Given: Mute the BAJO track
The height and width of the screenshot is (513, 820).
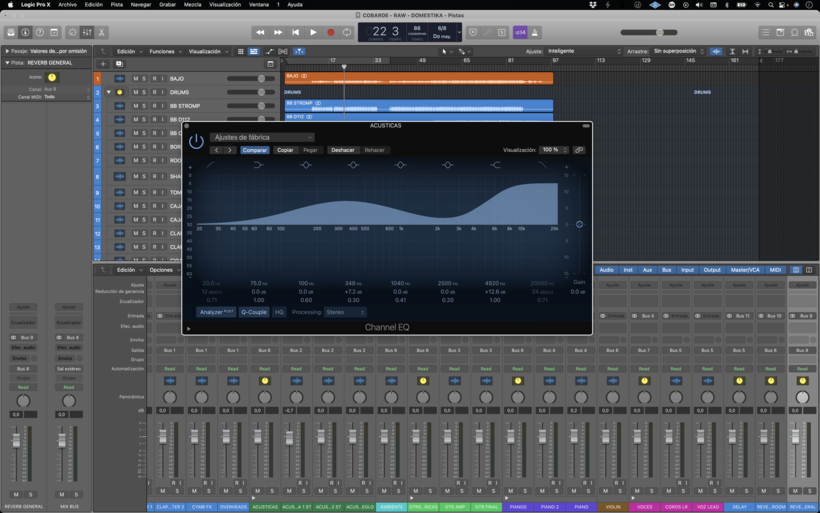Looking at the screenshot, I should (135, 78).
